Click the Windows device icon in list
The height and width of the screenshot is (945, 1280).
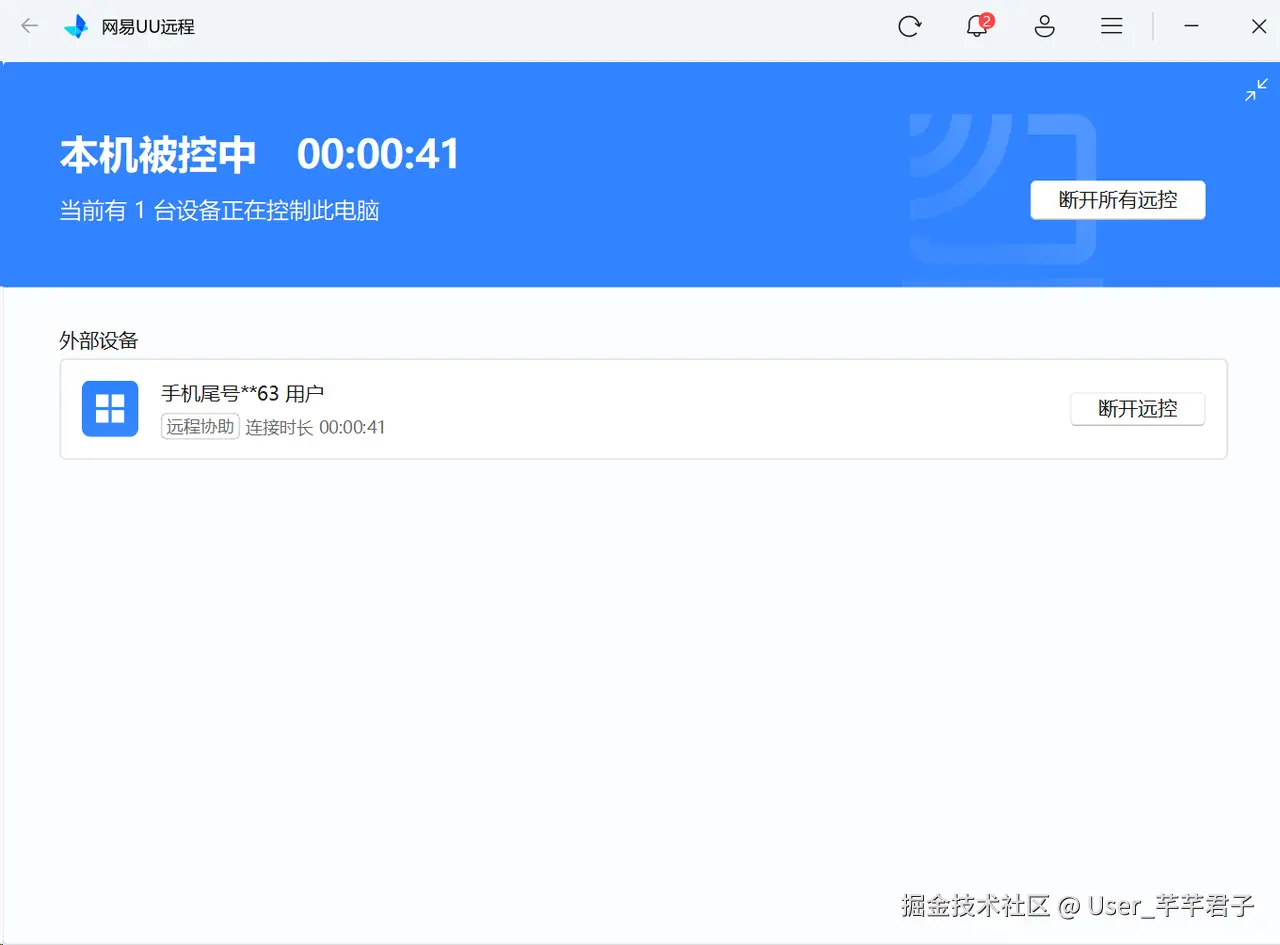(x=110, y=408)
